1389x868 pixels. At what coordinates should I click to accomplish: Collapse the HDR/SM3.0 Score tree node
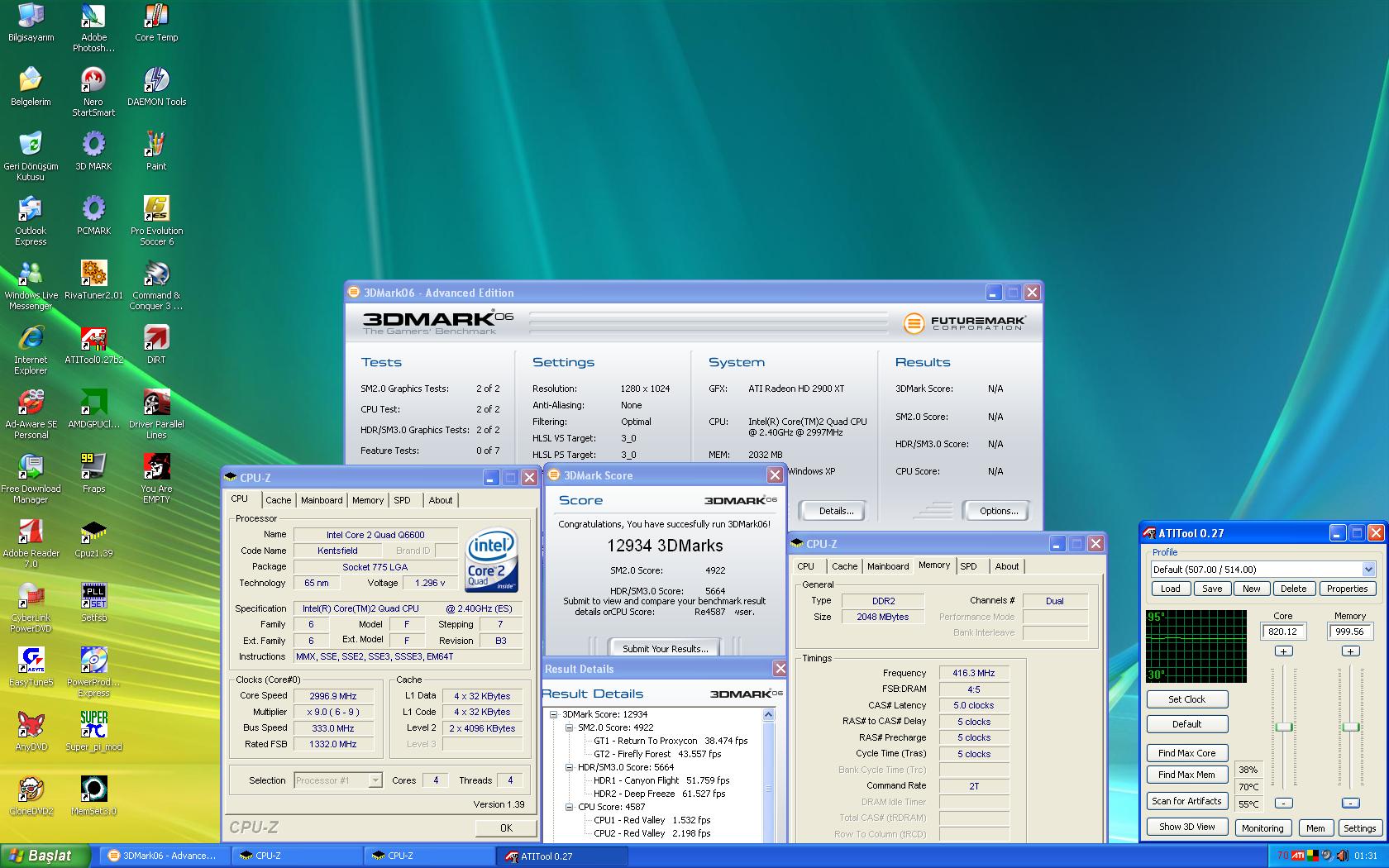click(x=570, y=767)
